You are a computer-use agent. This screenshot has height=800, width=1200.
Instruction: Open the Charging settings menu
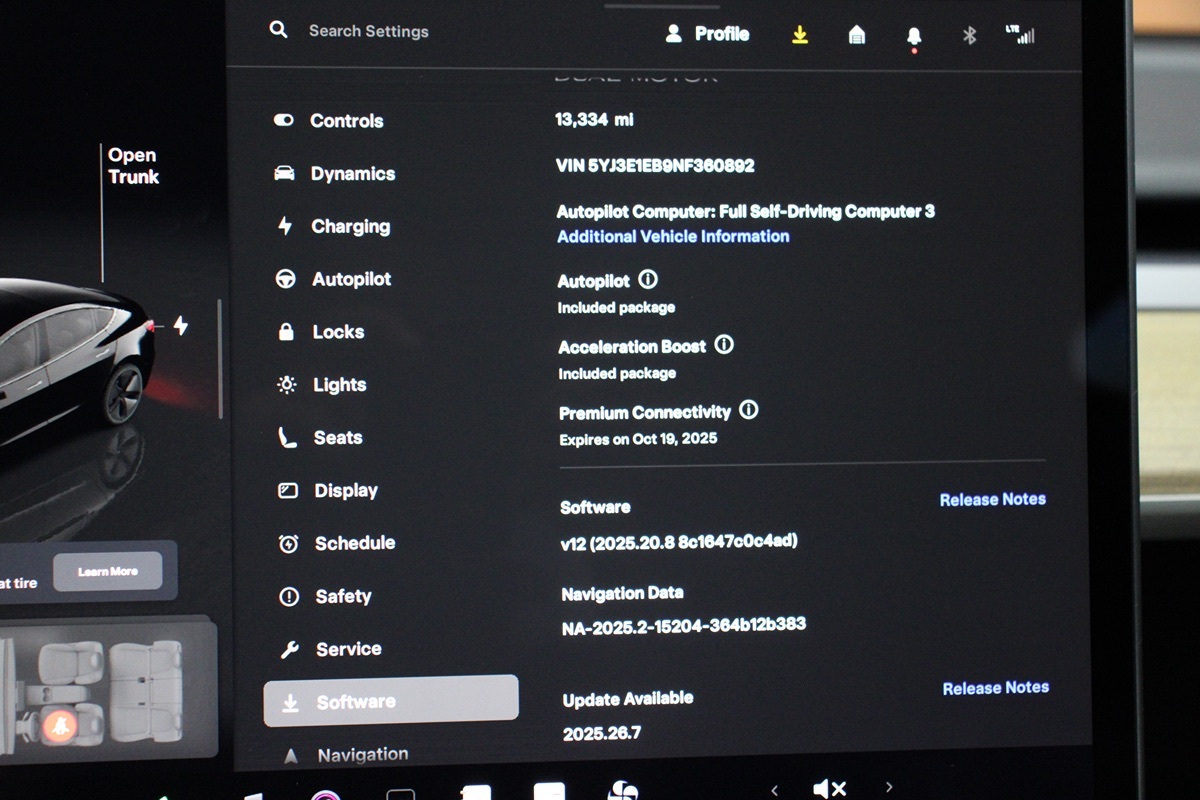[350, 227]
